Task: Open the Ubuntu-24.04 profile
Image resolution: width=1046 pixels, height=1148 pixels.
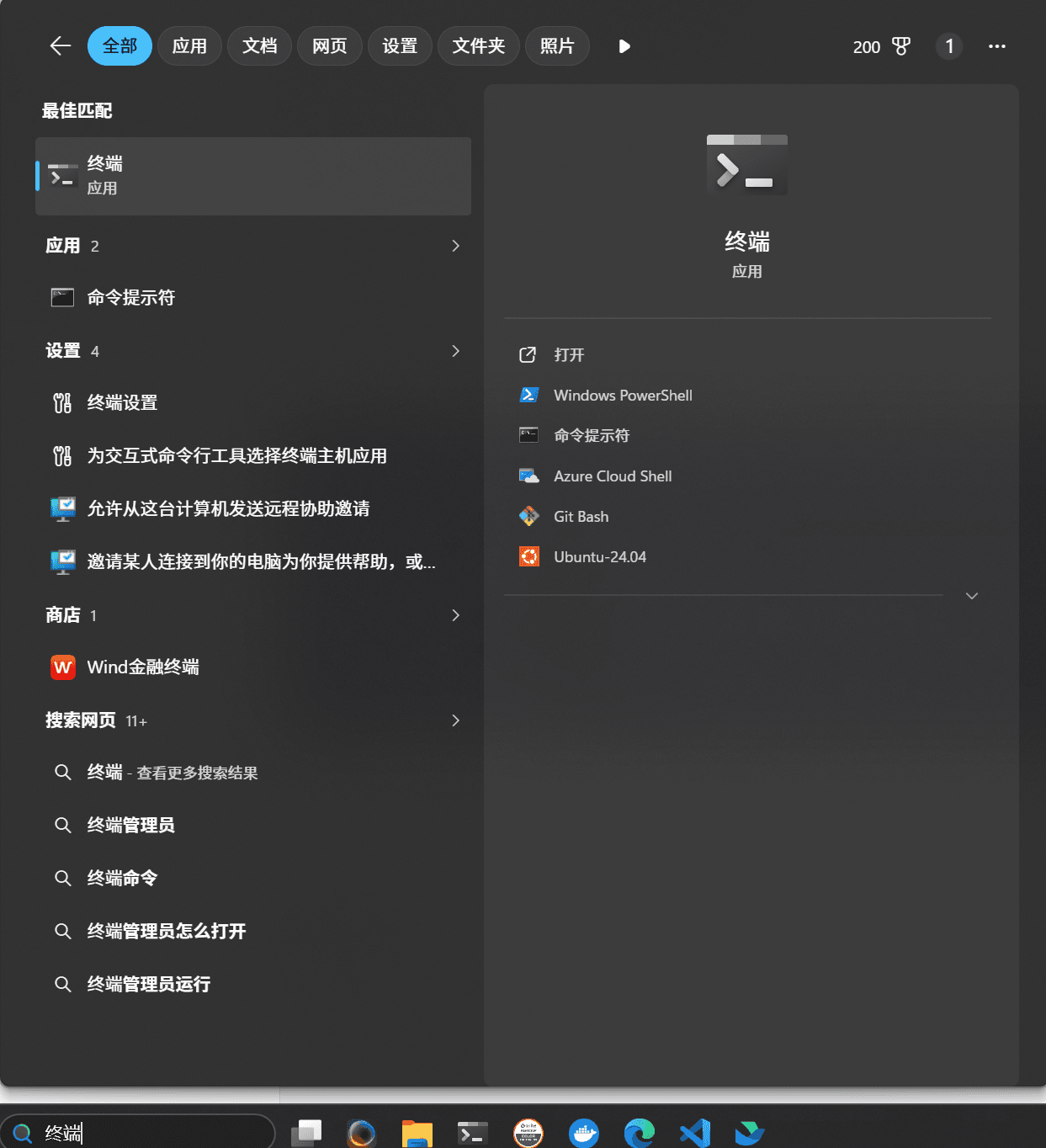Action: [x=599, y=557]
